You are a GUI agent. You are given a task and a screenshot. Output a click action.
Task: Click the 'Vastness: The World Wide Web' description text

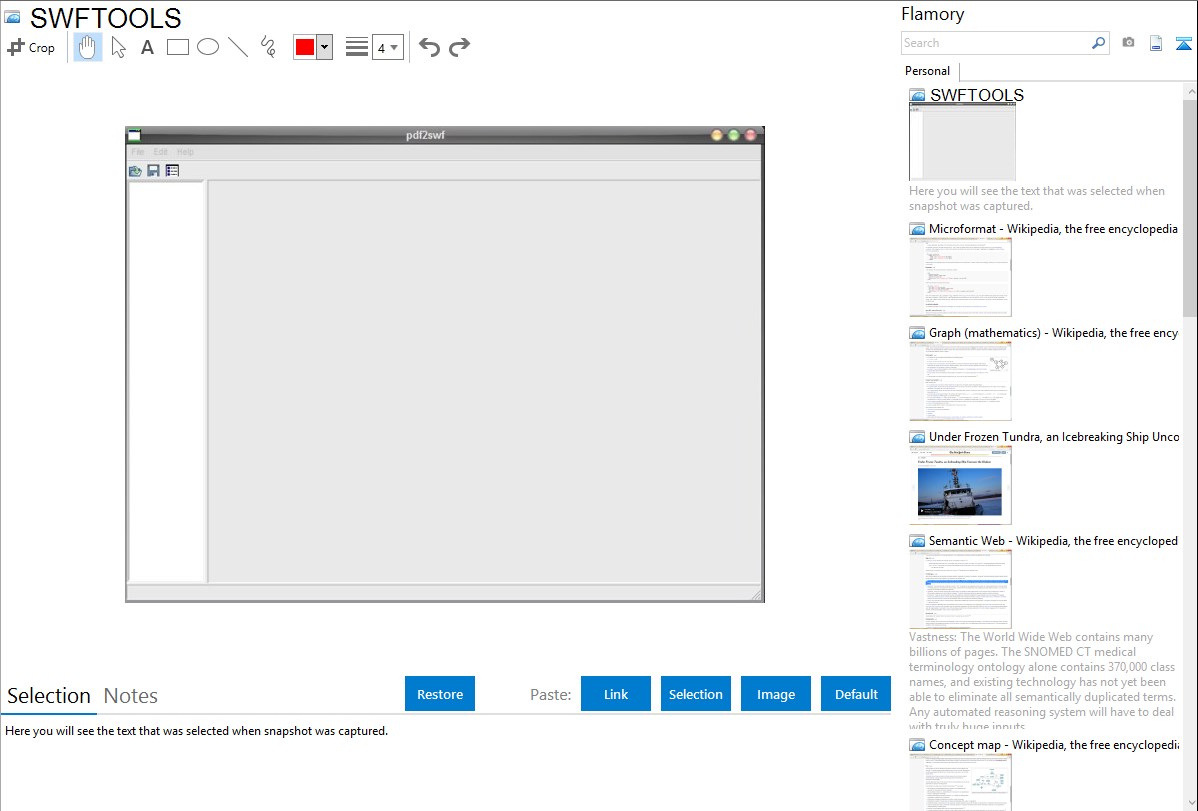[1043, 682]
